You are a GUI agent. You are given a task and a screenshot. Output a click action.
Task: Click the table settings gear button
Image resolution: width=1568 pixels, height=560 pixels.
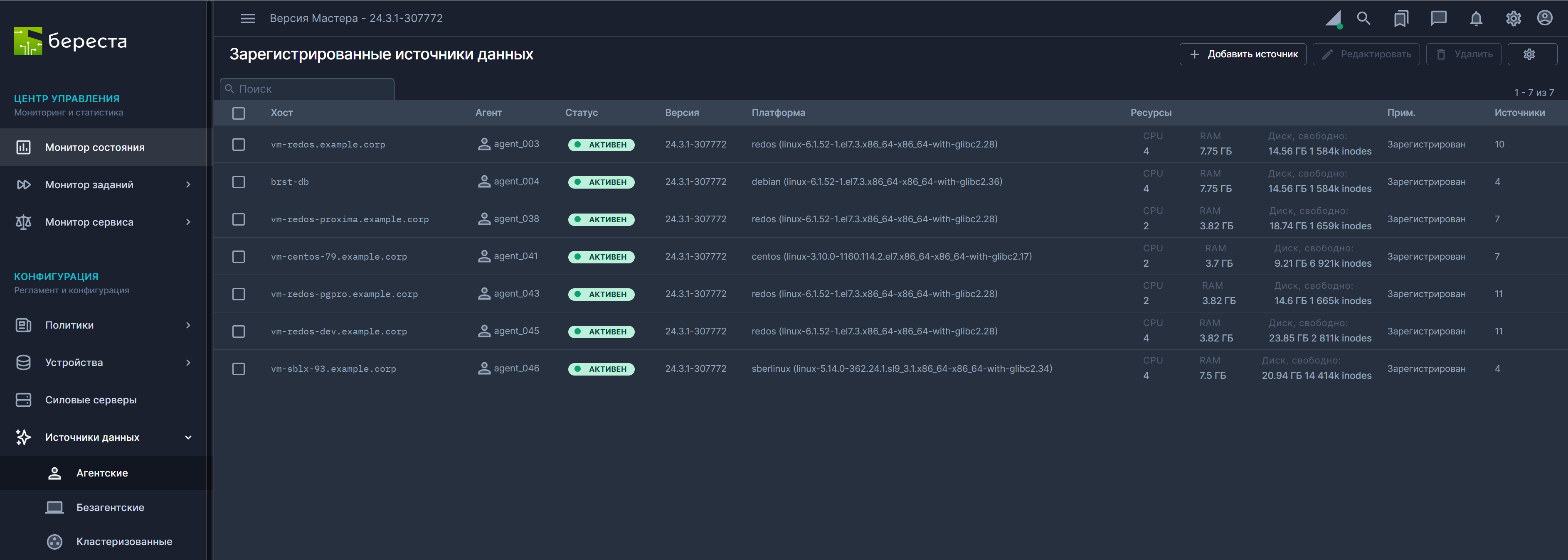click(x=1531, y=54)
